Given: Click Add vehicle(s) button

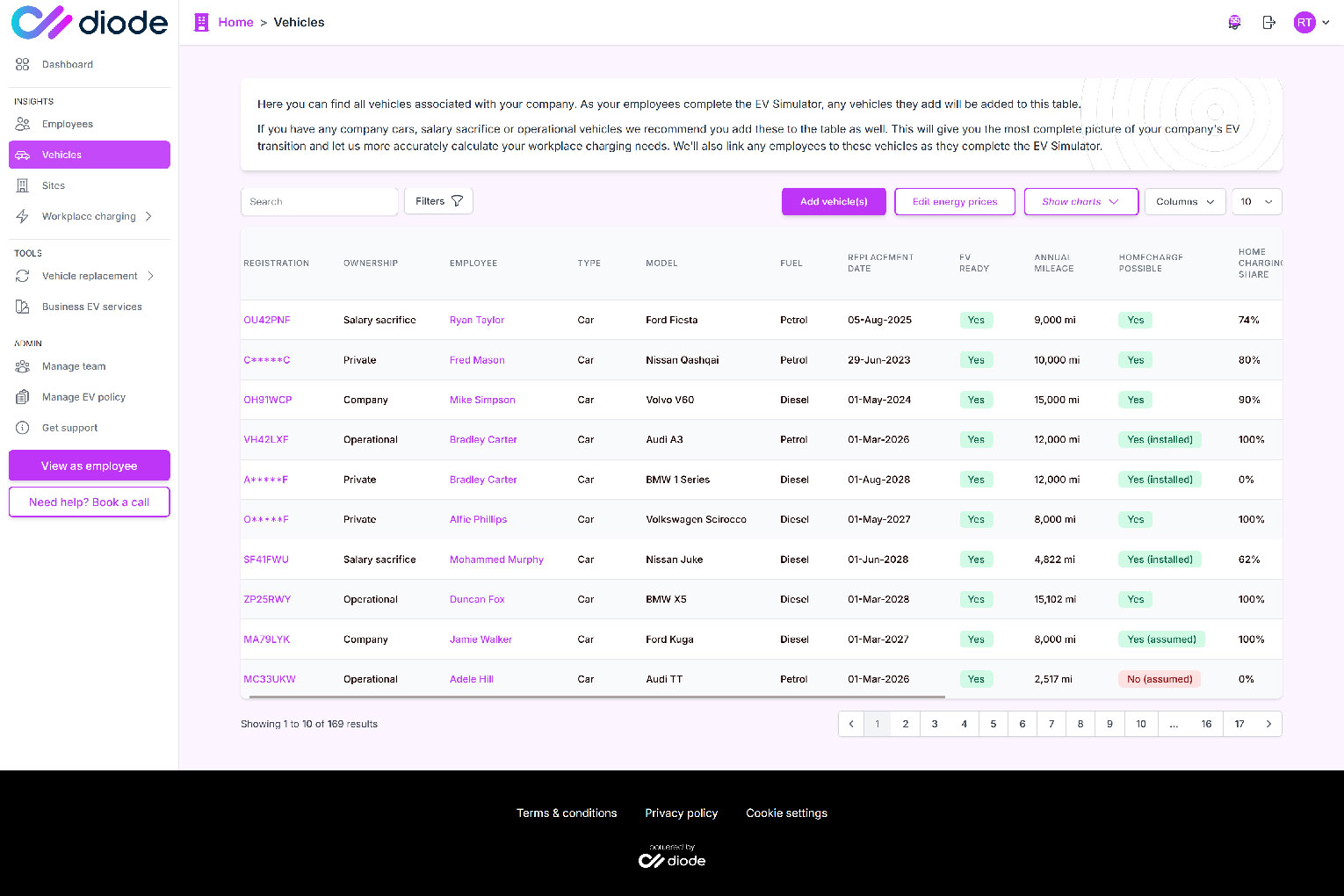Looking at the screenshot, I should (834, 201).
